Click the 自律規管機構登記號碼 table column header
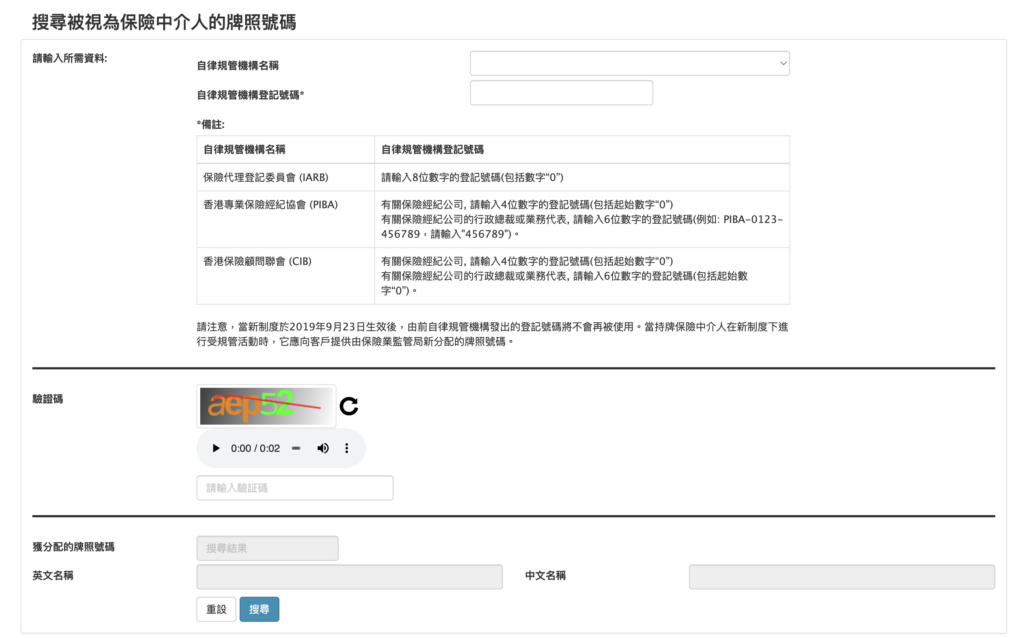 [433, 149]
